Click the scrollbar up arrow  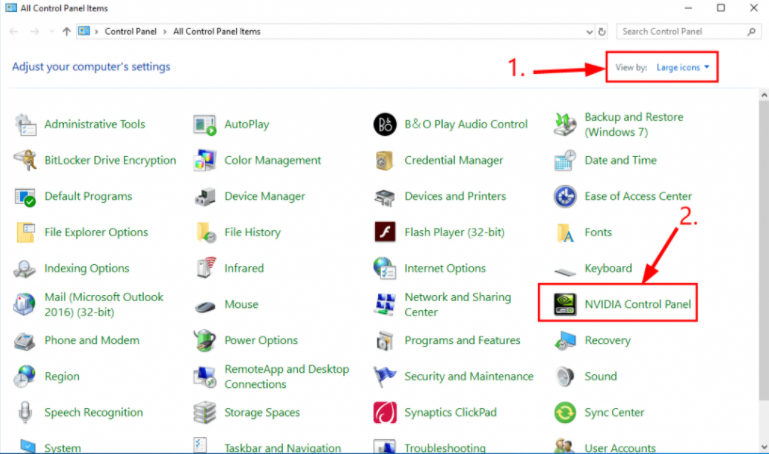click(x=764, y=96)
